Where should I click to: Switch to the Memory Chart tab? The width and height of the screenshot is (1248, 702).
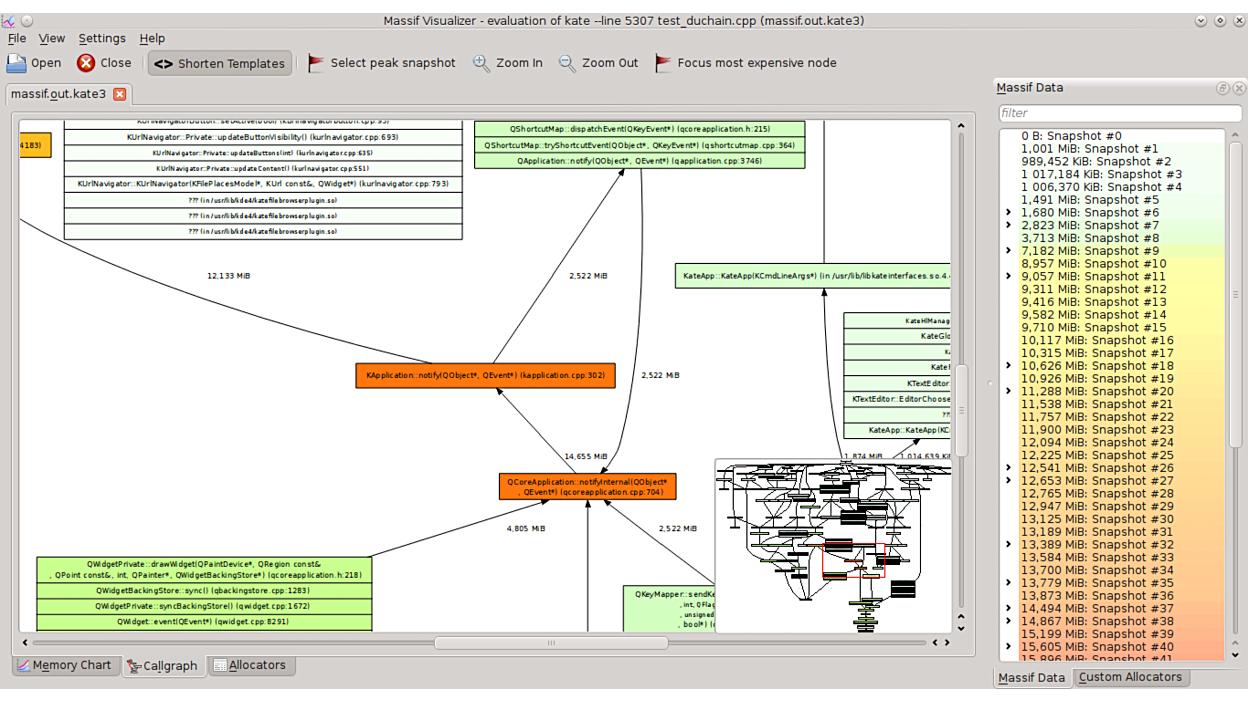point(63,665)
